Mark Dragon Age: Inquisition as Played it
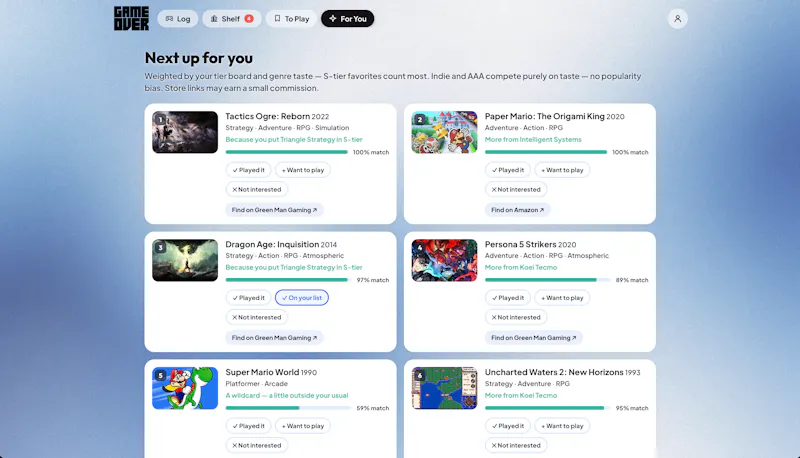This screenshot has height=458, width=800. 248,298
